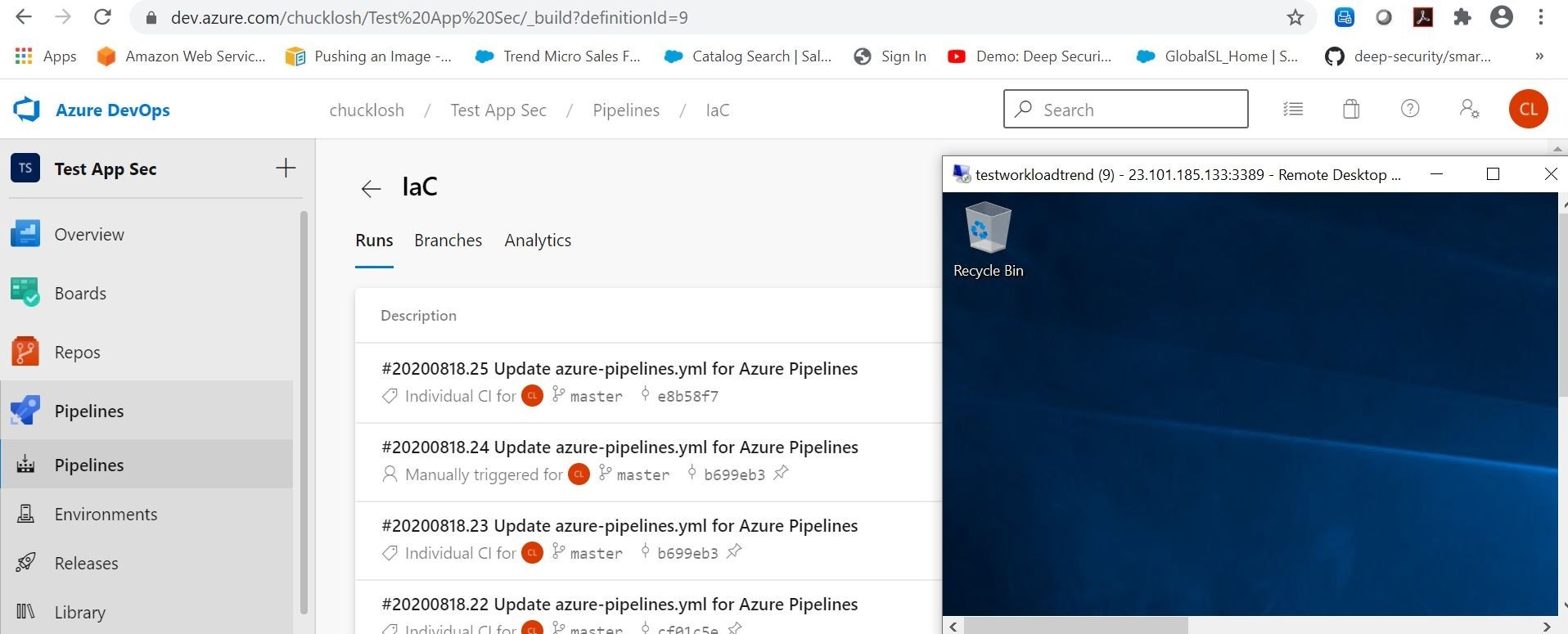Open Pushing an Image bookmark
Screen dimensions: 1568x634
tap(368, 56)
